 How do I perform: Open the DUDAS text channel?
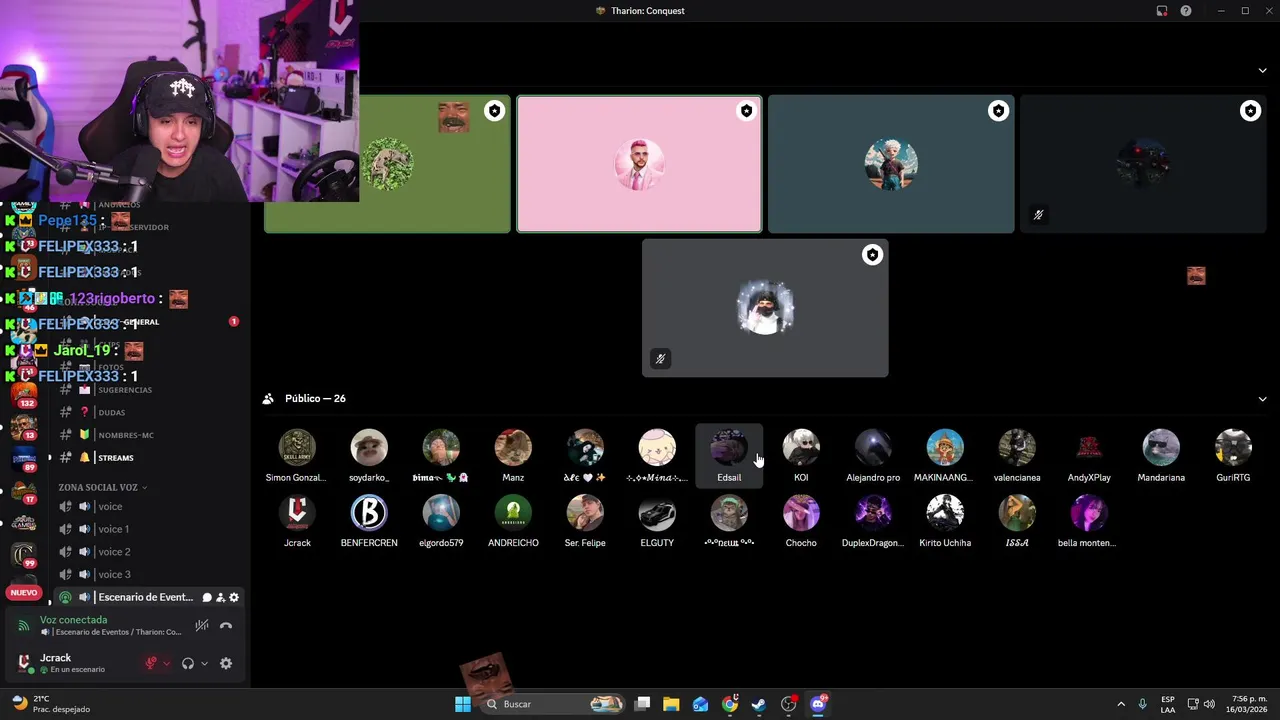point(111,412)
